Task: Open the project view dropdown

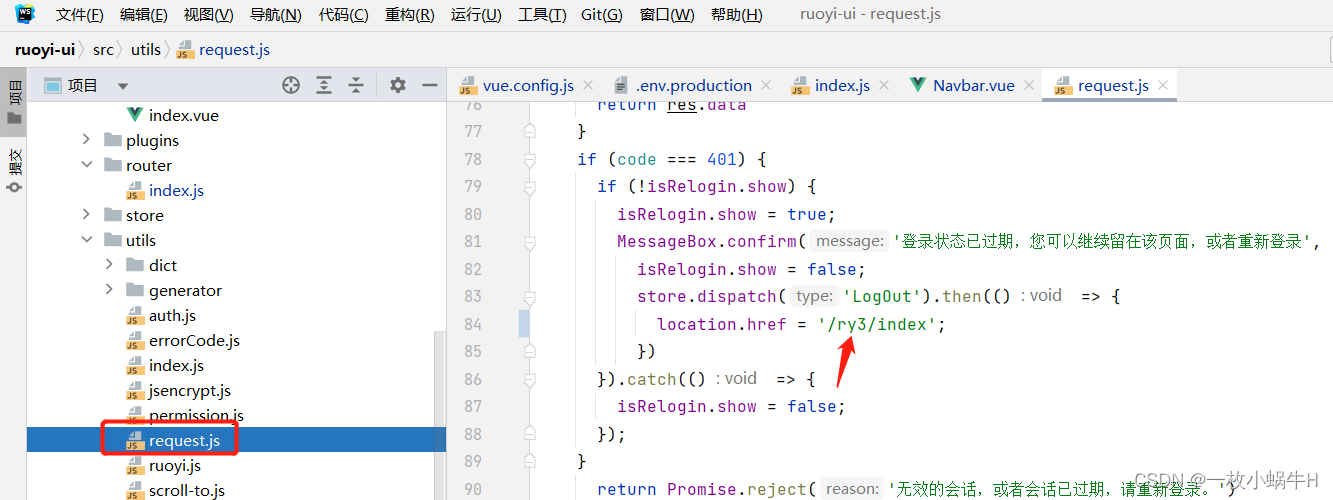Action: [x=123, y=86]
